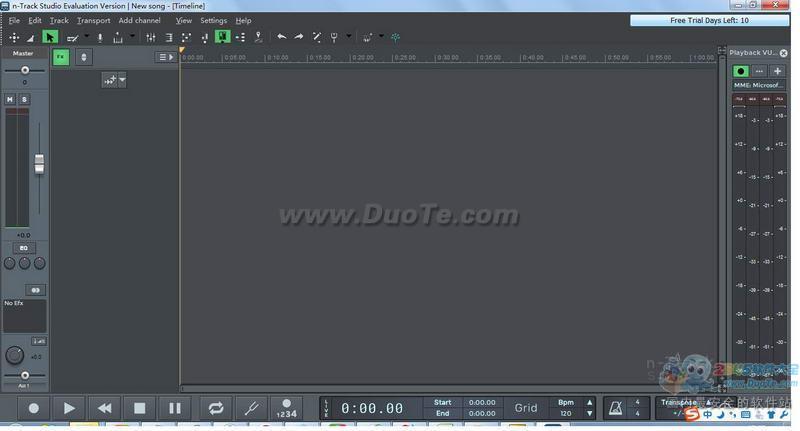Click the dotted square selection icon
Viewport: 800px width, 431px height.
coord(186,37)
